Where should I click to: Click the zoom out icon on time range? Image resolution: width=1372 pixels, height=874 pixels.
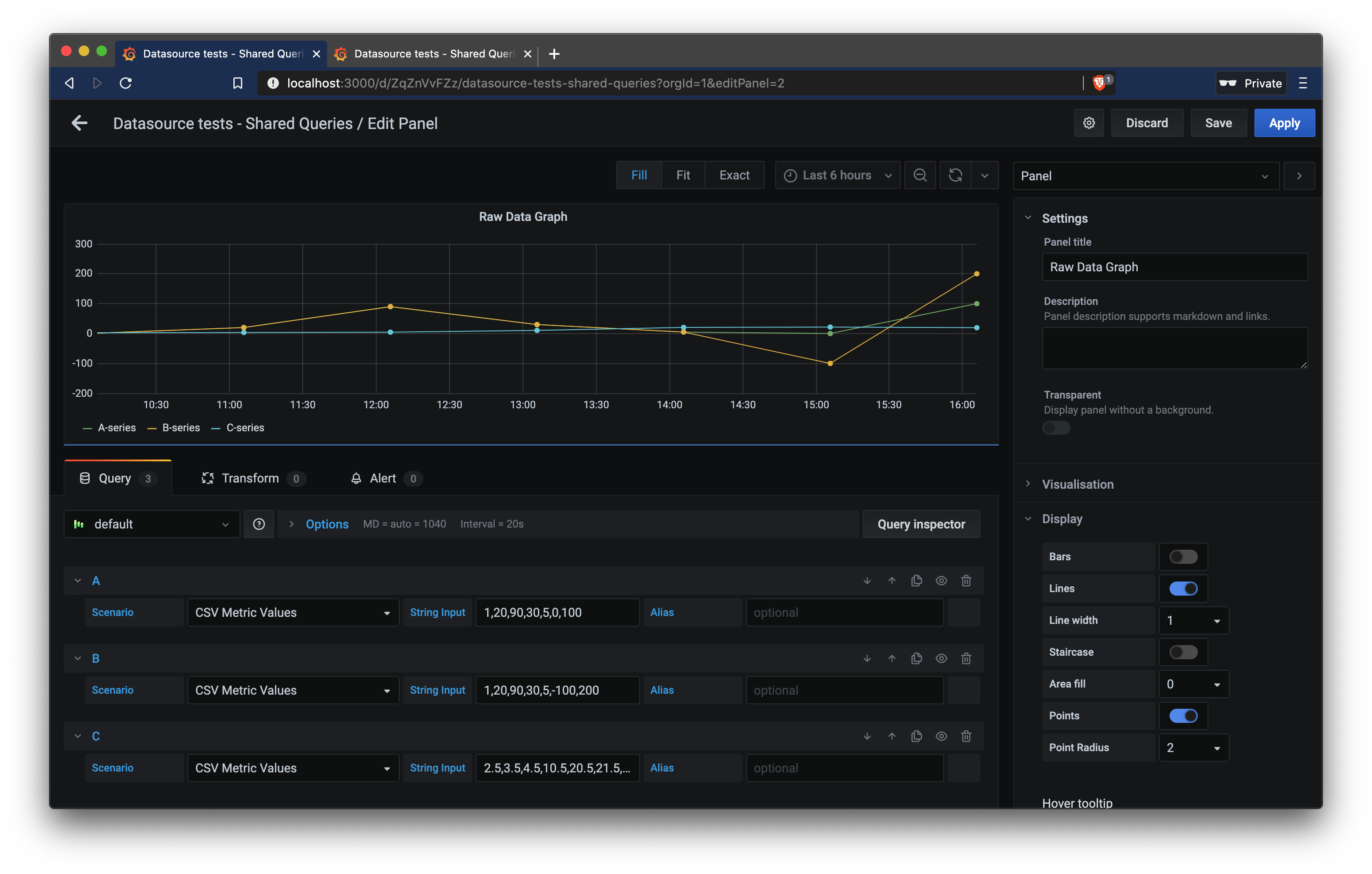pyautogui.click(x=920, y=175)
